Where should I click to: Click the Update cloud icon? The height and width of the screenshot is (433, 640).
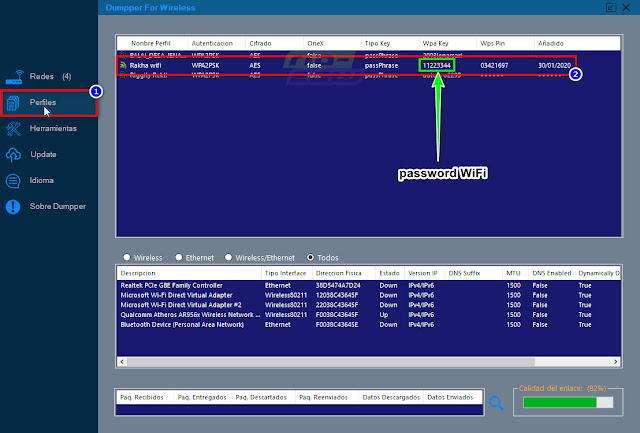[x=13, y=155]
